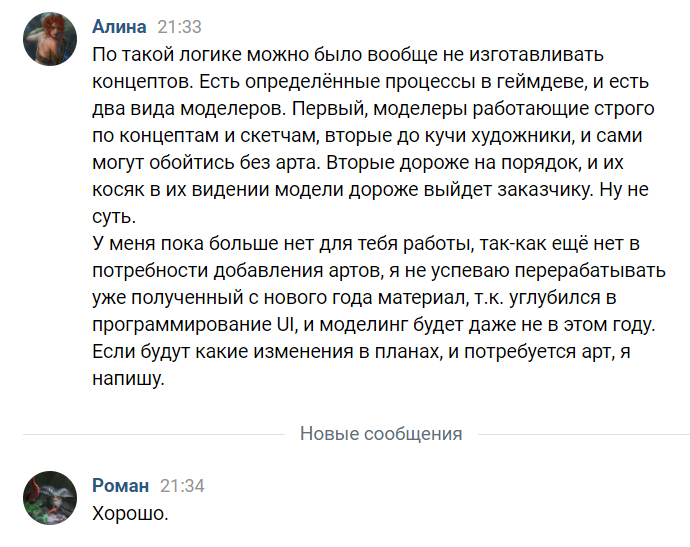
Task: Click the divider line right of "Новые сообщения"
Action: (x=582, y=434)
